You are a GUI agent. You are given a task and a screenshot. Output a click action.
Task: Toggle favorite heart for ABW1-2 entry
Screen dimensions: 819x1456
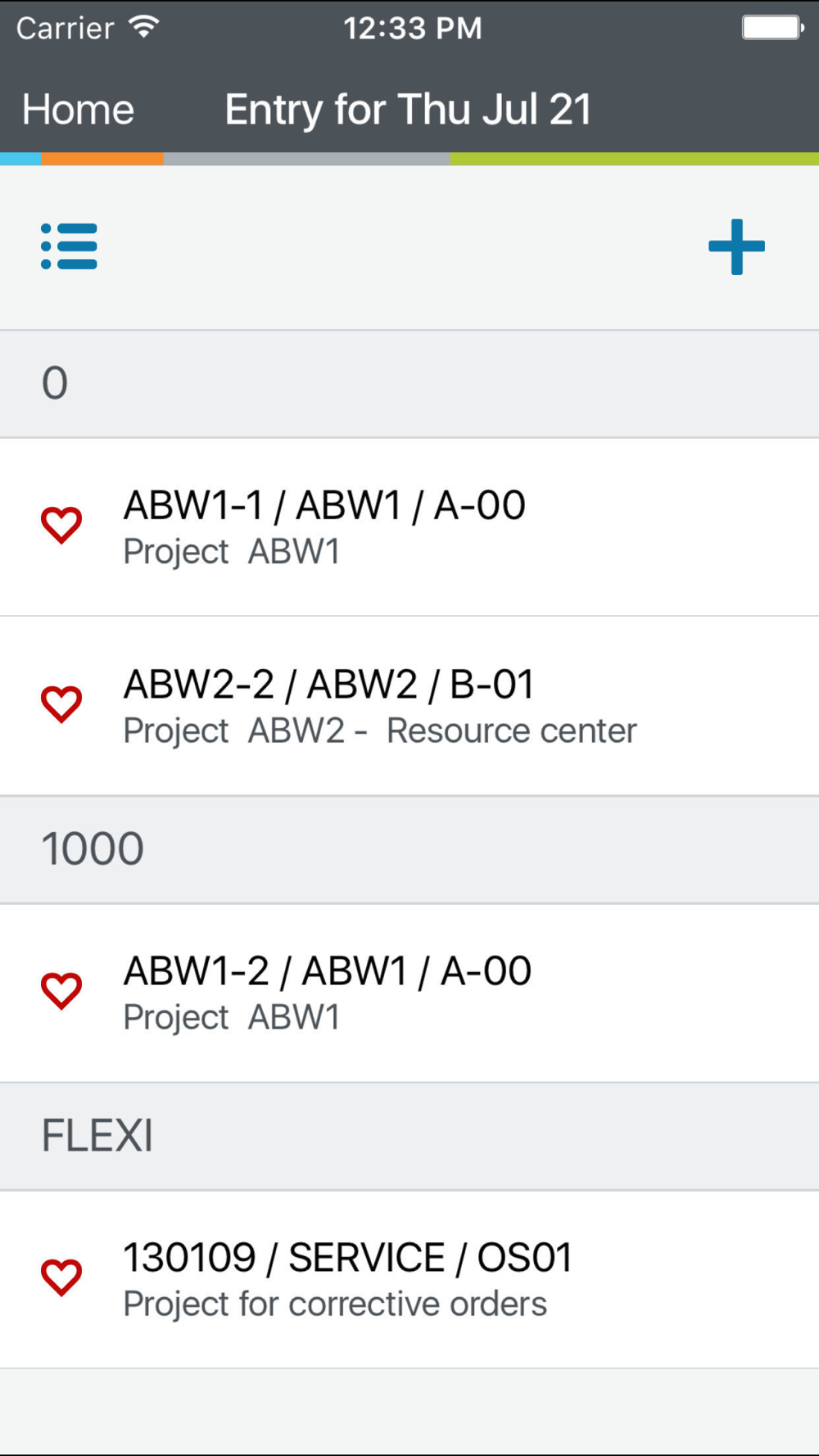[x=61, y=991]
